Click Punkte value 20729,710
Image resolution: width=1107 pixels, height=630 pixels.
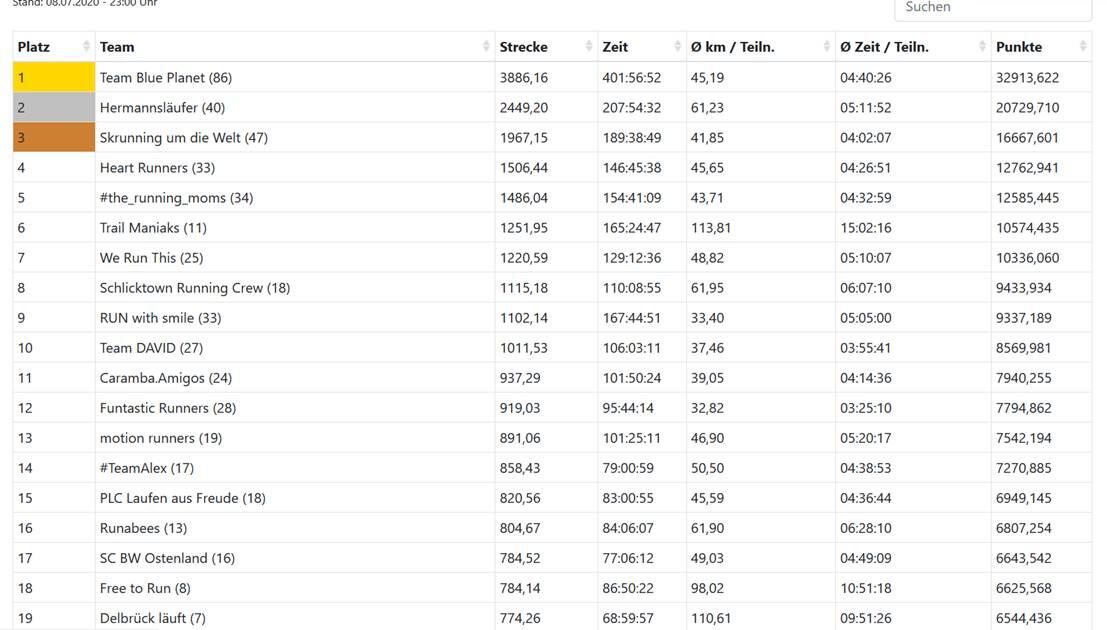pos(1027,107)
